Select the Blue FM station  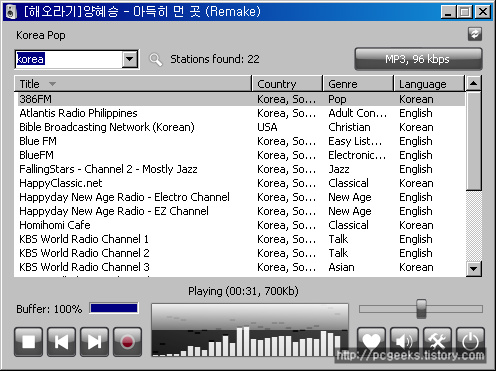[x=241, y=141]
